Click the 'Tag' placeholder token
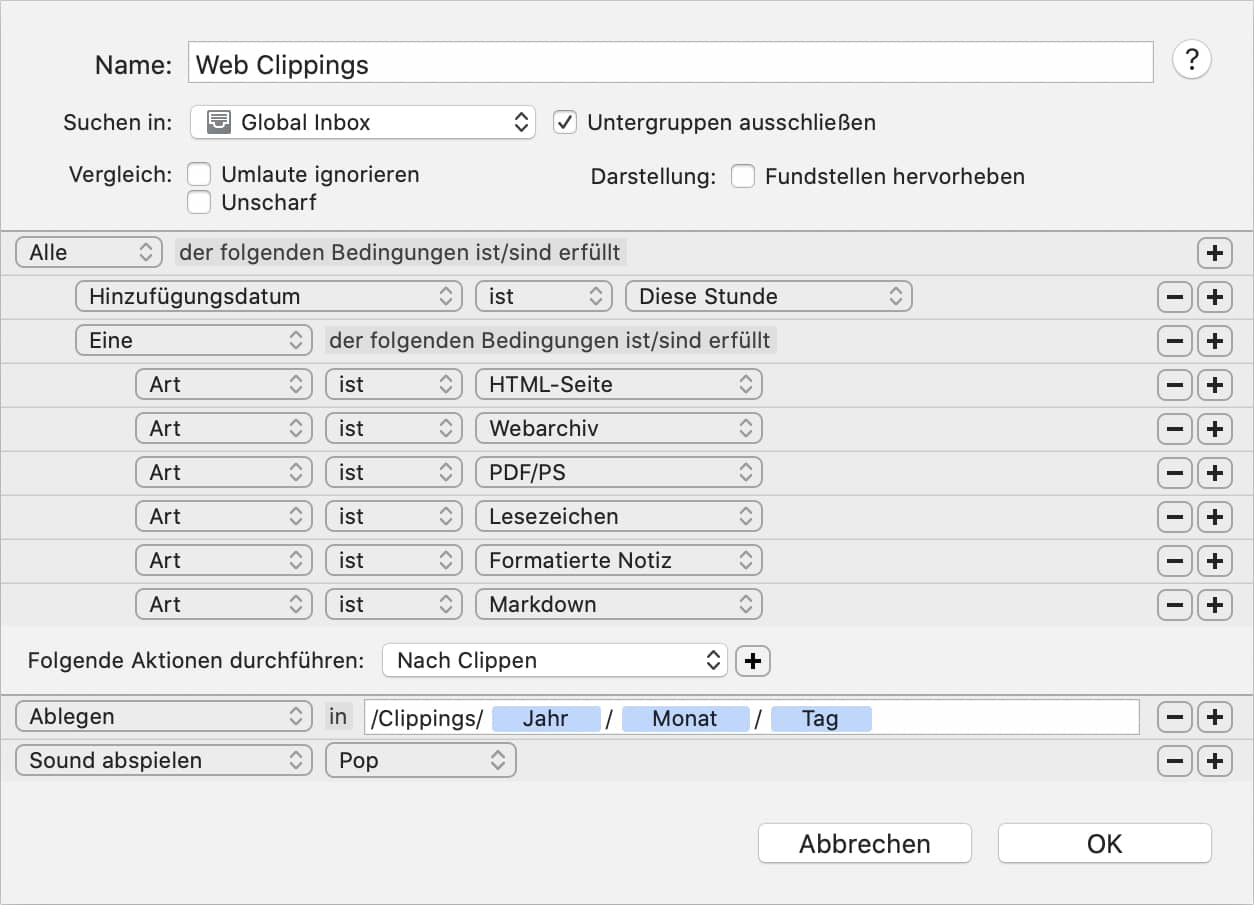The width and height of the screenshot is (1254, 905). pos(821,719)
